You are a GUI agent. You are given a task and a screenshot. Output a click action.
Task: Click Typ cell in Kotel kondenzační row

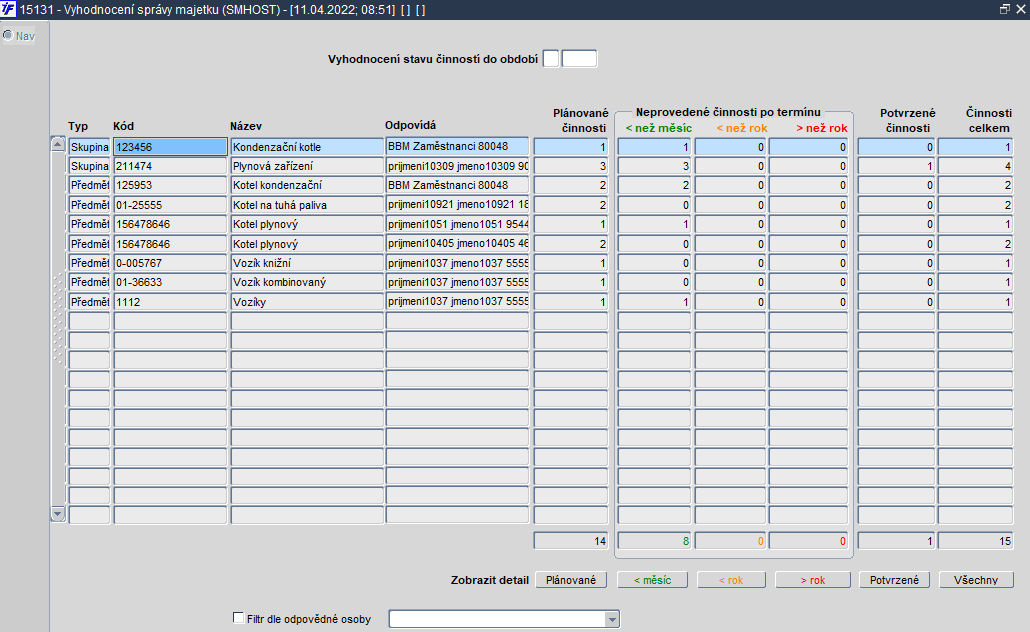point(89,185)
